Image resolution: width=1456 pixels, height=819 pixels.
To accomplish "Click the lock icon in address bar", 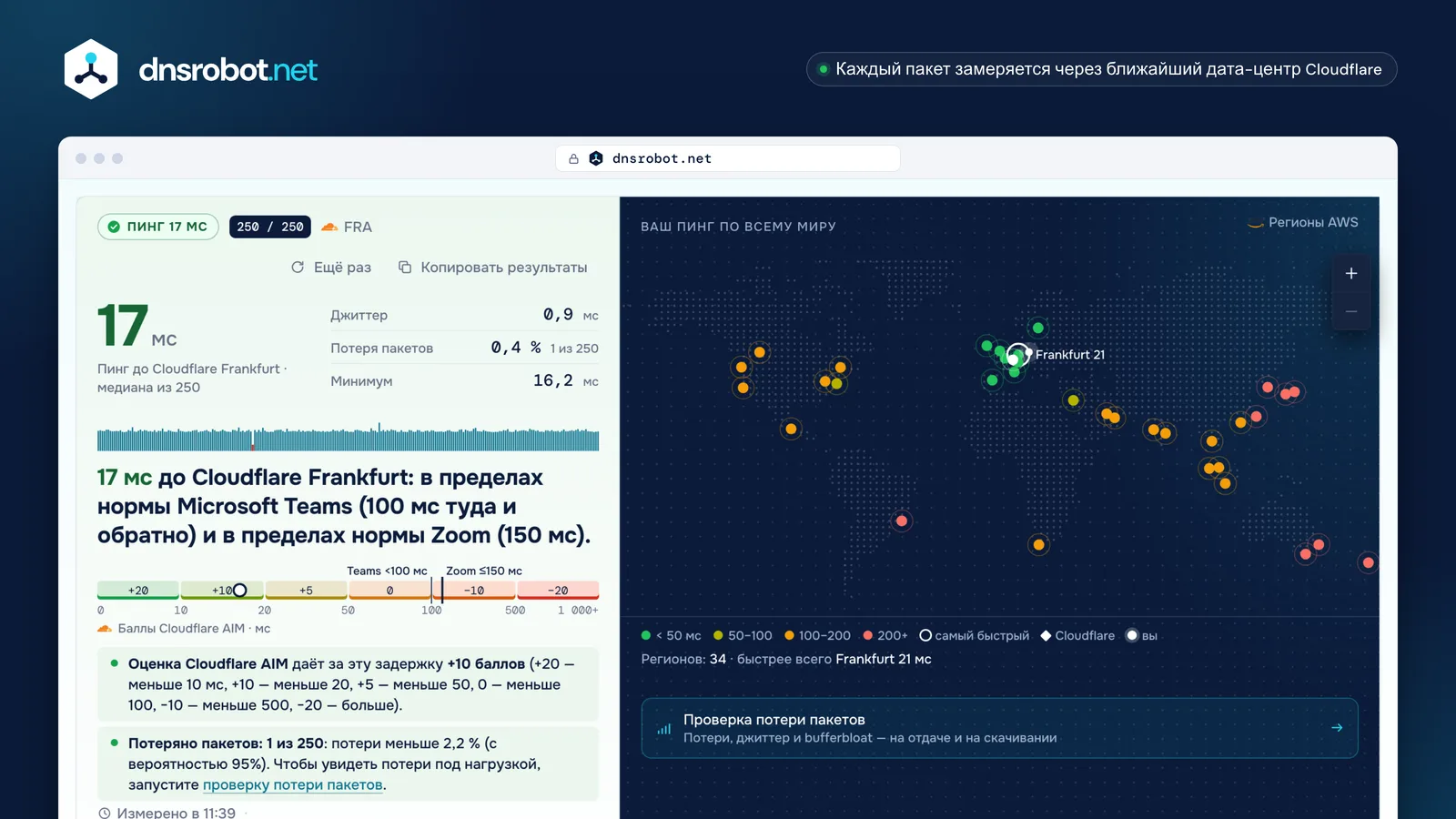I will point(573,158).
